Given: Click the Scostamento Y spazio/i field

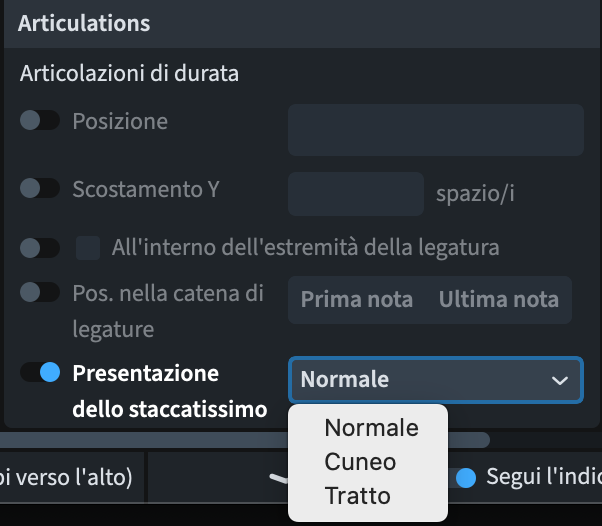Looking at the screenshot, I should coord(356,194).
